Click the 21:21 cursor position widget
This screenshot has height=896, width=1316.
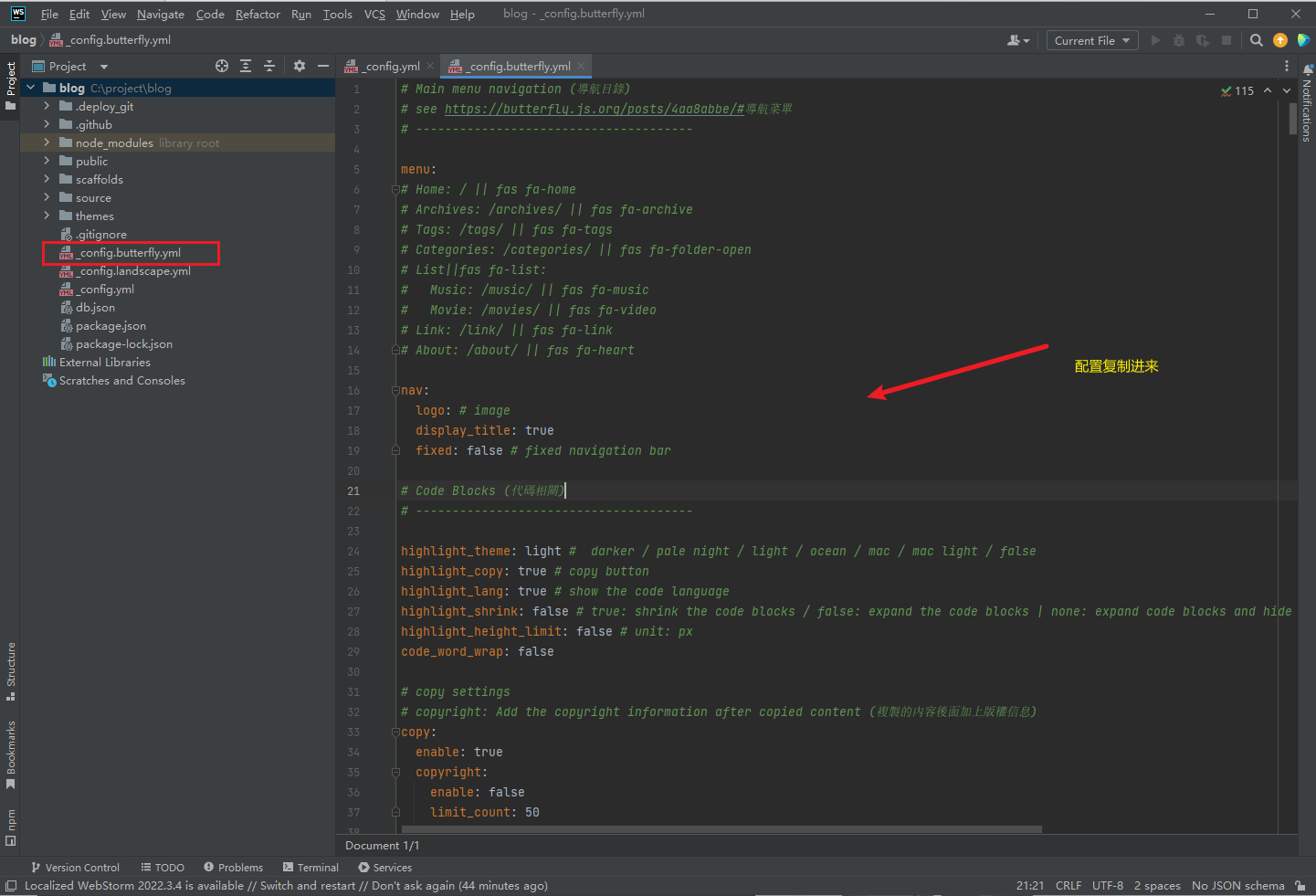point(1030,885)
